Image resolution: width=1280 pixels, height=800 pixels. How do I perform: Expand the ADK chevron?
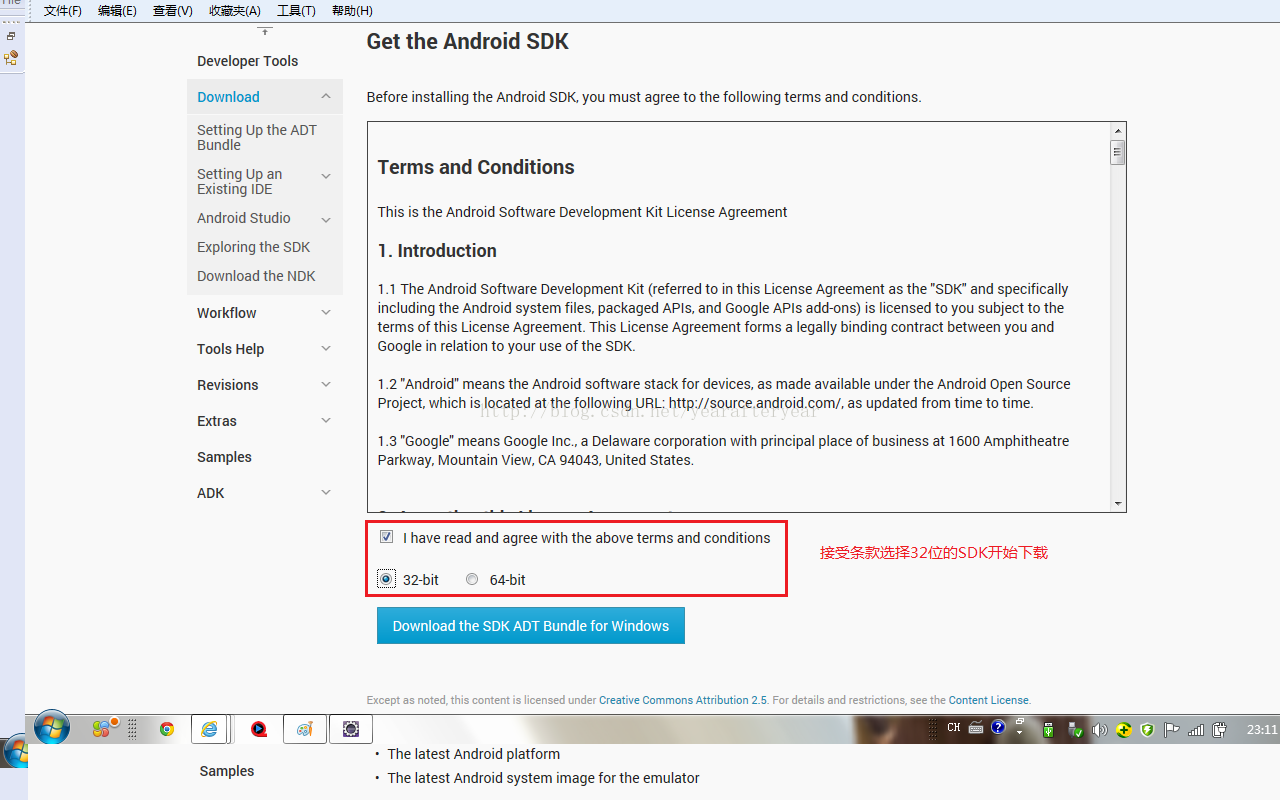point(326,492)
